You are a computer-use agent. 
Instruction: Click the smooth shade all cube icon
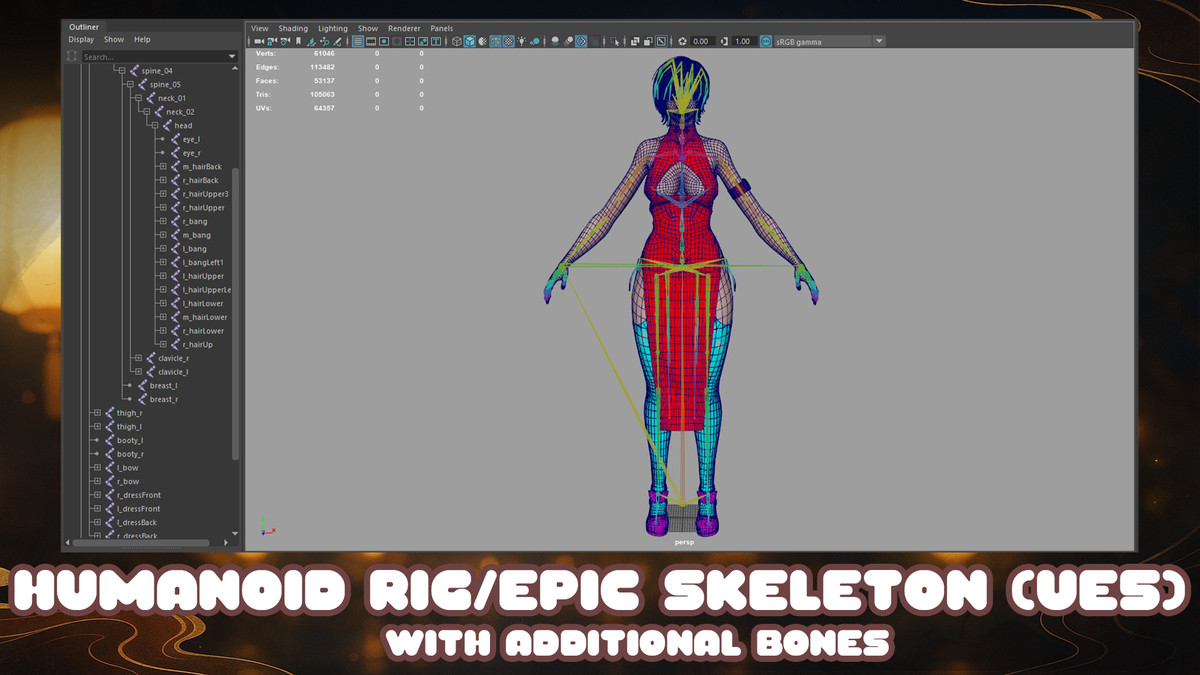pos(469,42)
